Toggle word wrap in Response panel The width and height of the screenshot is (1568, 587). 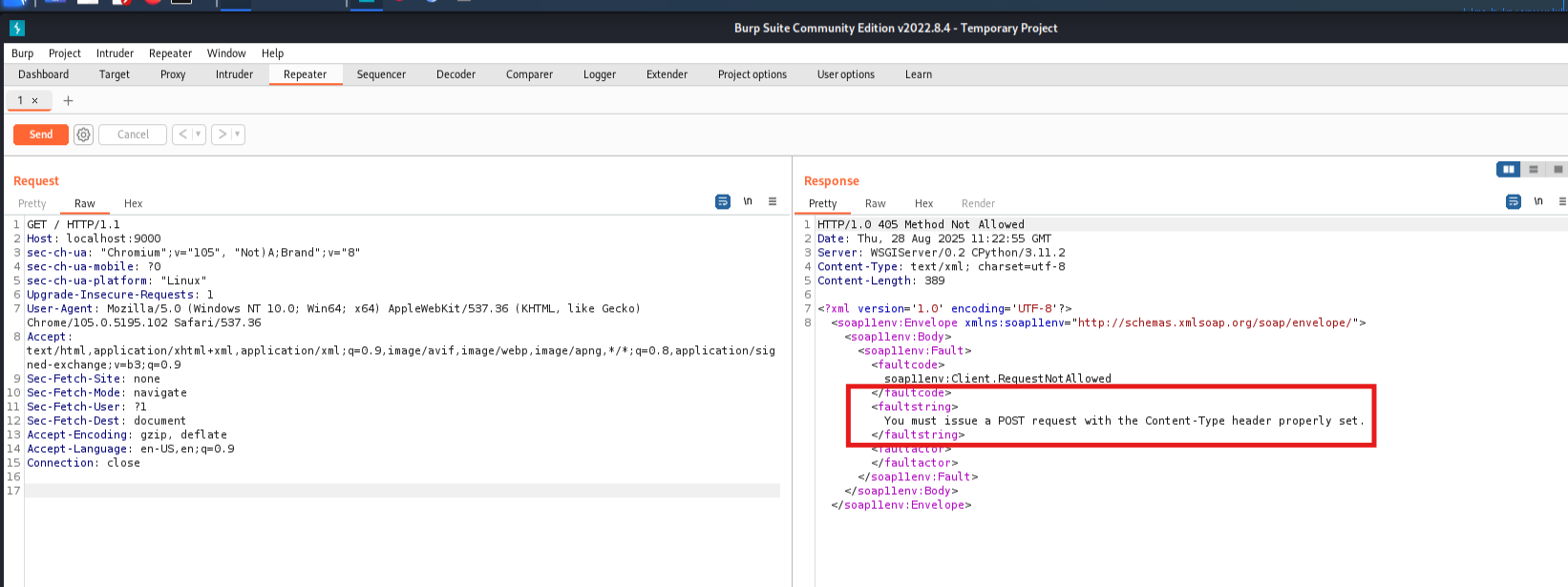(x=1514, y=201)
